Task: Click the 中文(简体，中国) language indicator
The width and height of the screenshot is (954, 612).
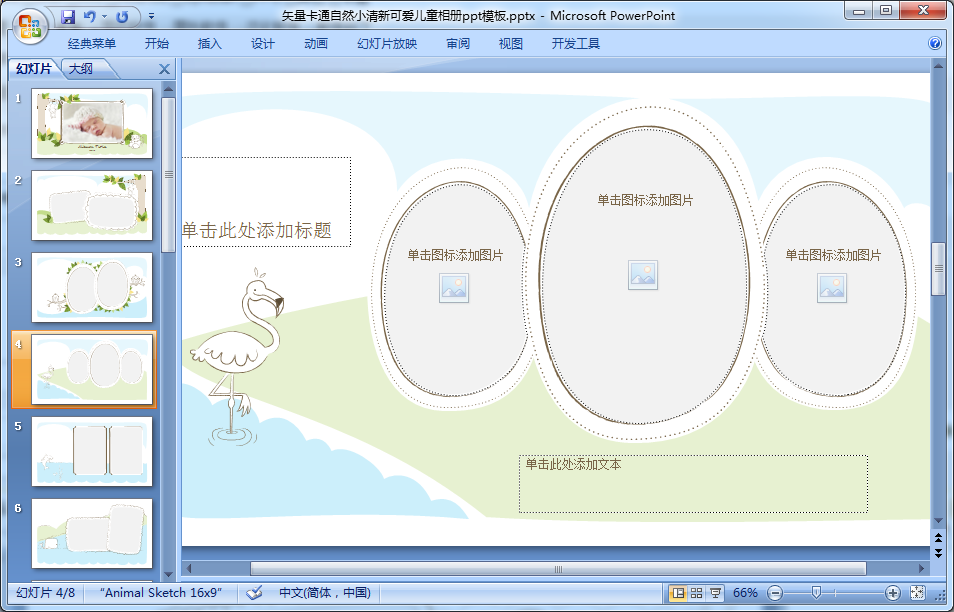Action: (325, 593)
